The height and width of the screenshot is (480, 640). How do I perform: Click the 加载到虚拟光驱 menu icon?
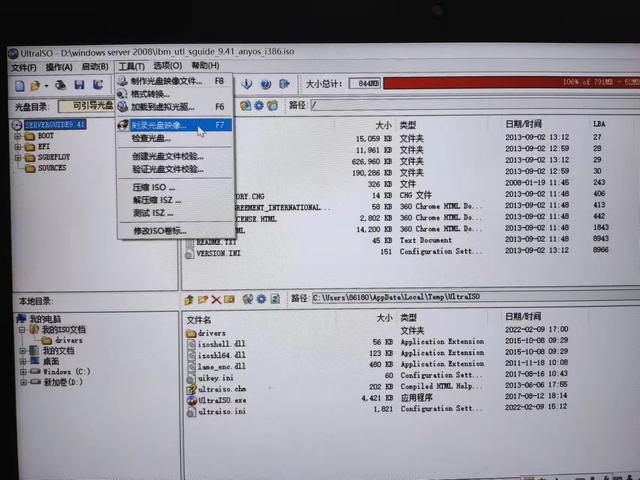(122, 107)
